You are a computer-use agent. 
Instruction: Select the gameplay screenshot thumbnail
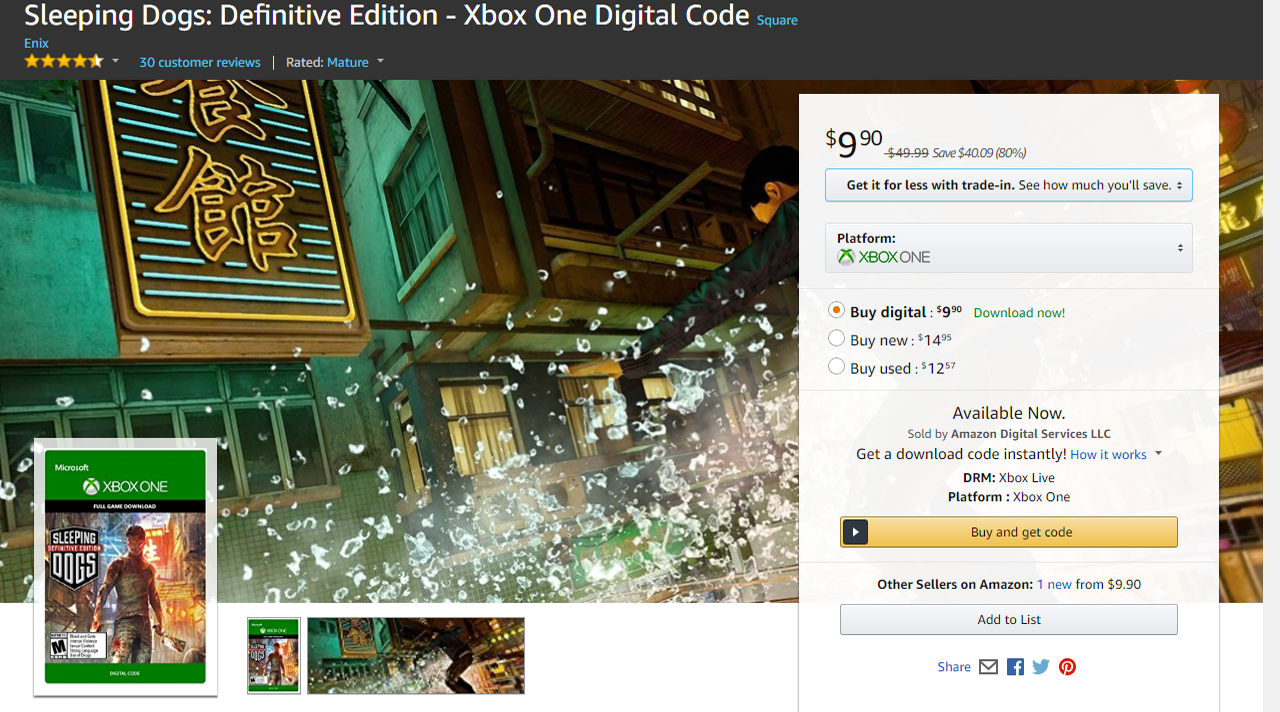click(x=415, y=656)
